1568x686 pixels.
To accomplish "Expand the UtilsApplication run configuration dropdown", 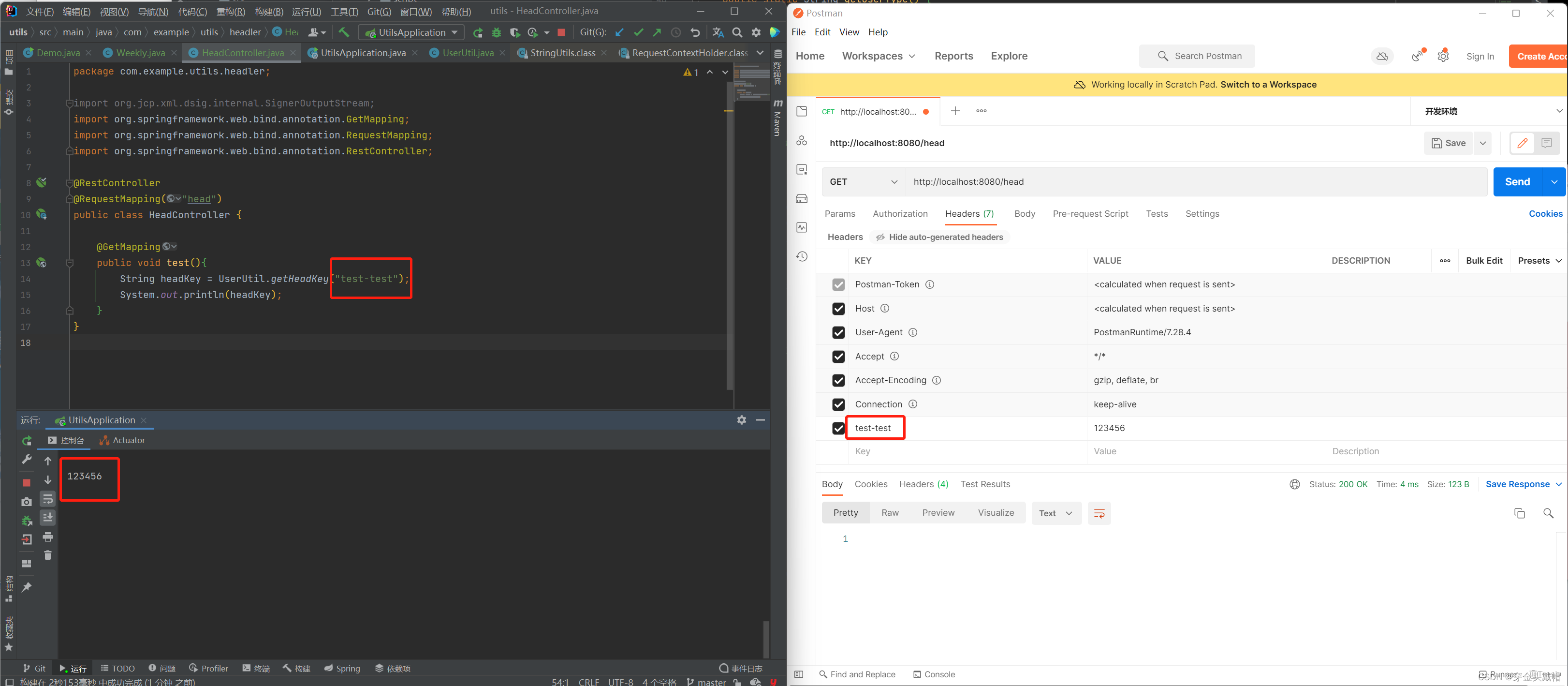I will coord(454,32).
